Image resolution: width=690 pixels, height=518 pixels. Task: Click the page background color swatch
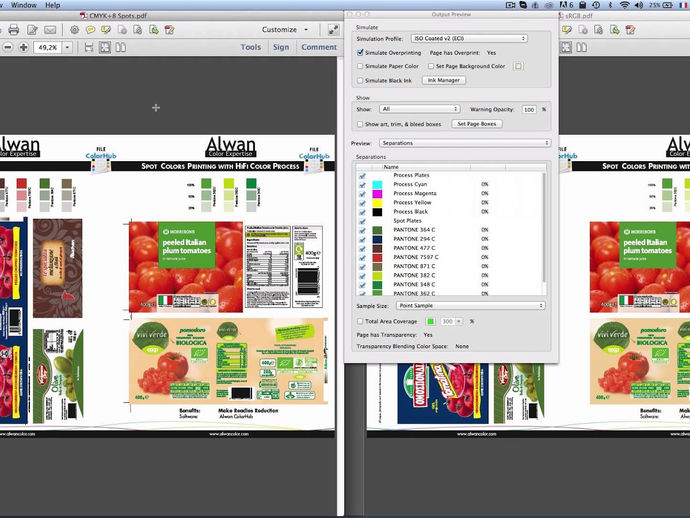coord(518,66)
